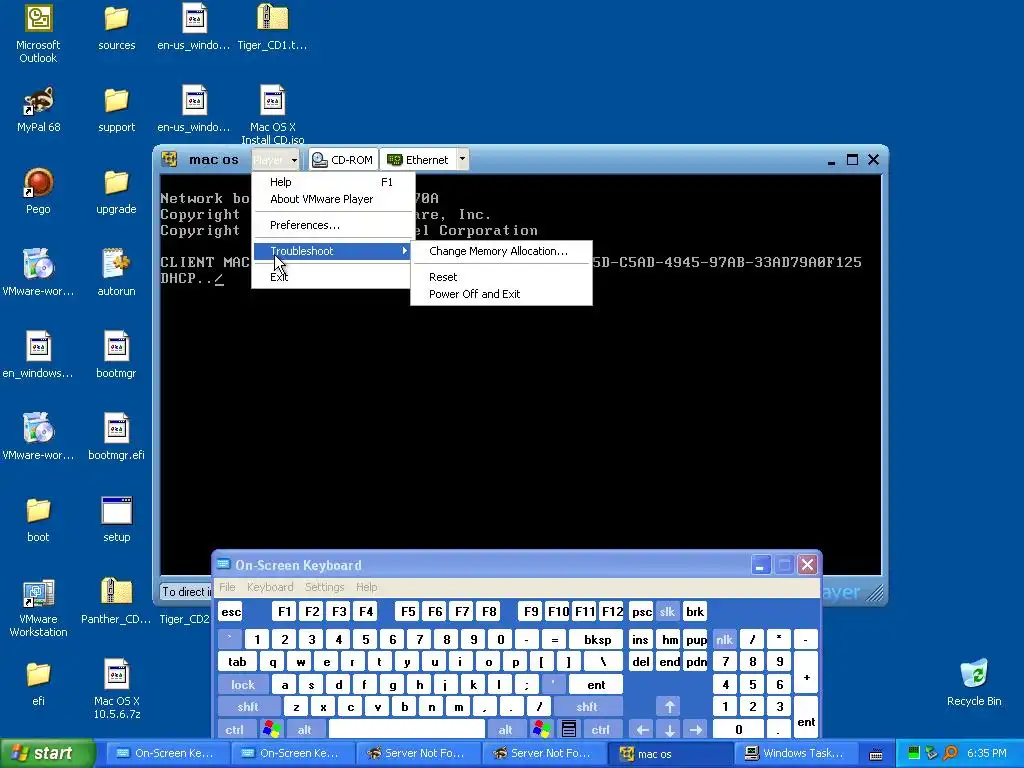Click the tab key on On-Screen Keyboard
The image size is (1024, 768).
[x=237, y=662]
